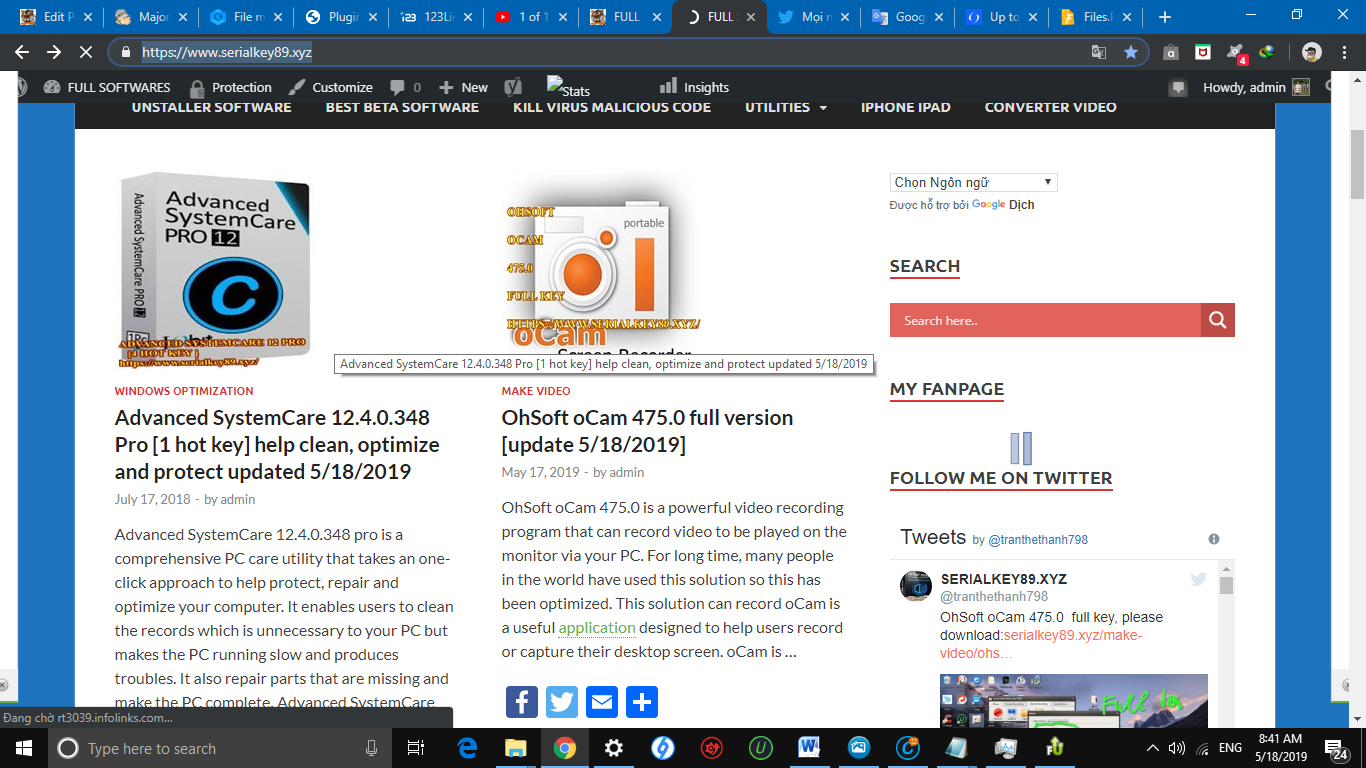Viewport: 1366px width, 768px height.
Task: Open Task View on taskbar
Action: pyautogui.click(x=416, y=748)
